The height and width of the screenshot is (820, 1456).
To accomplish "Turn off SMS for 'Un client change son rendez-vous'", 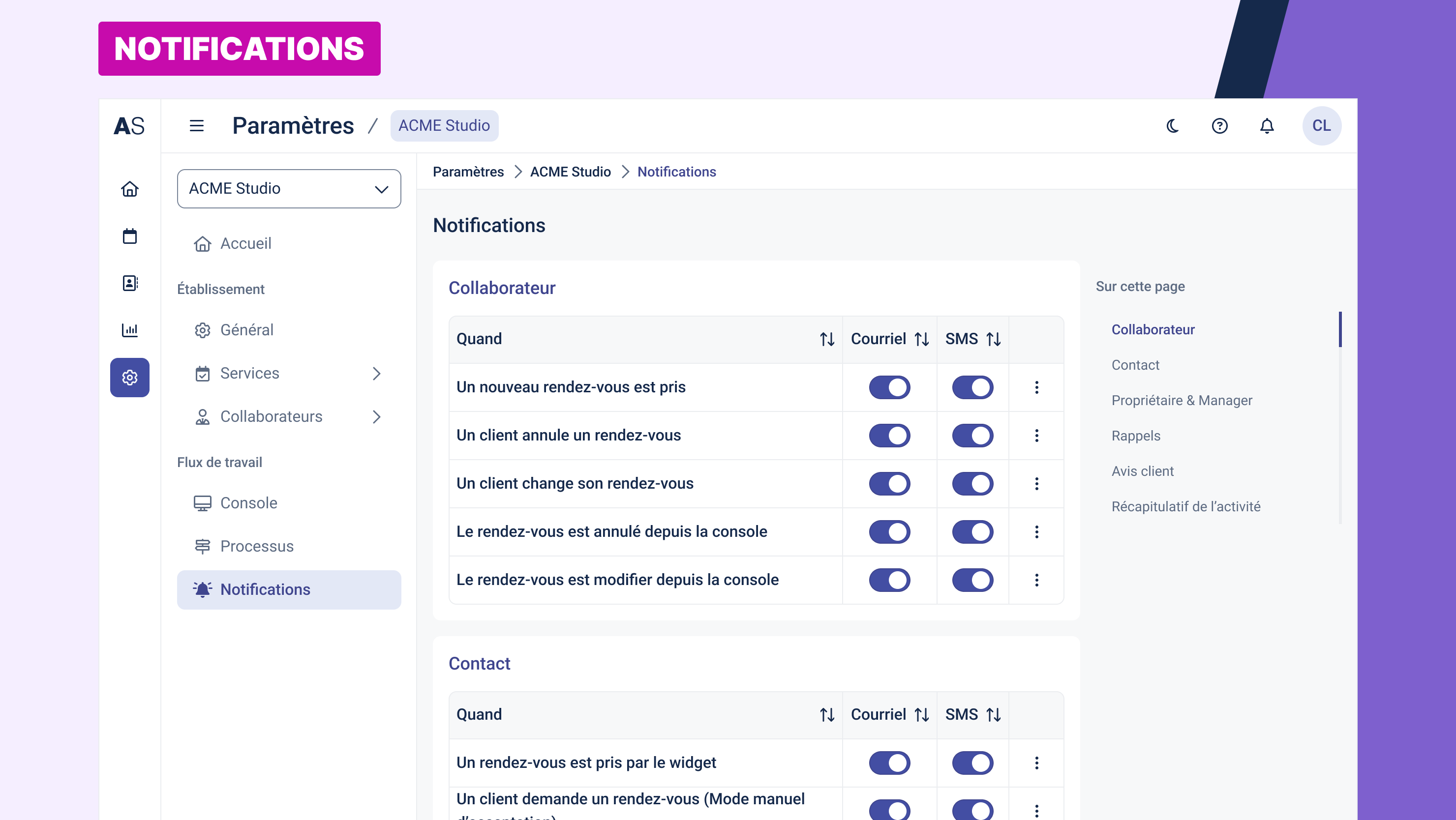I will pyautogui.click(x=972, y=483).
